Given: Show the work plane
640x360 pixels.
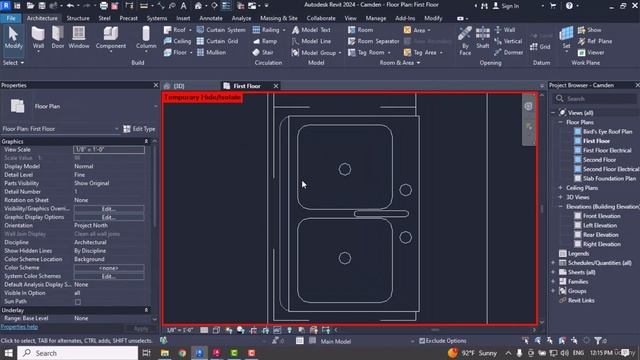Looking at the screenshot, I should [590, 30].
